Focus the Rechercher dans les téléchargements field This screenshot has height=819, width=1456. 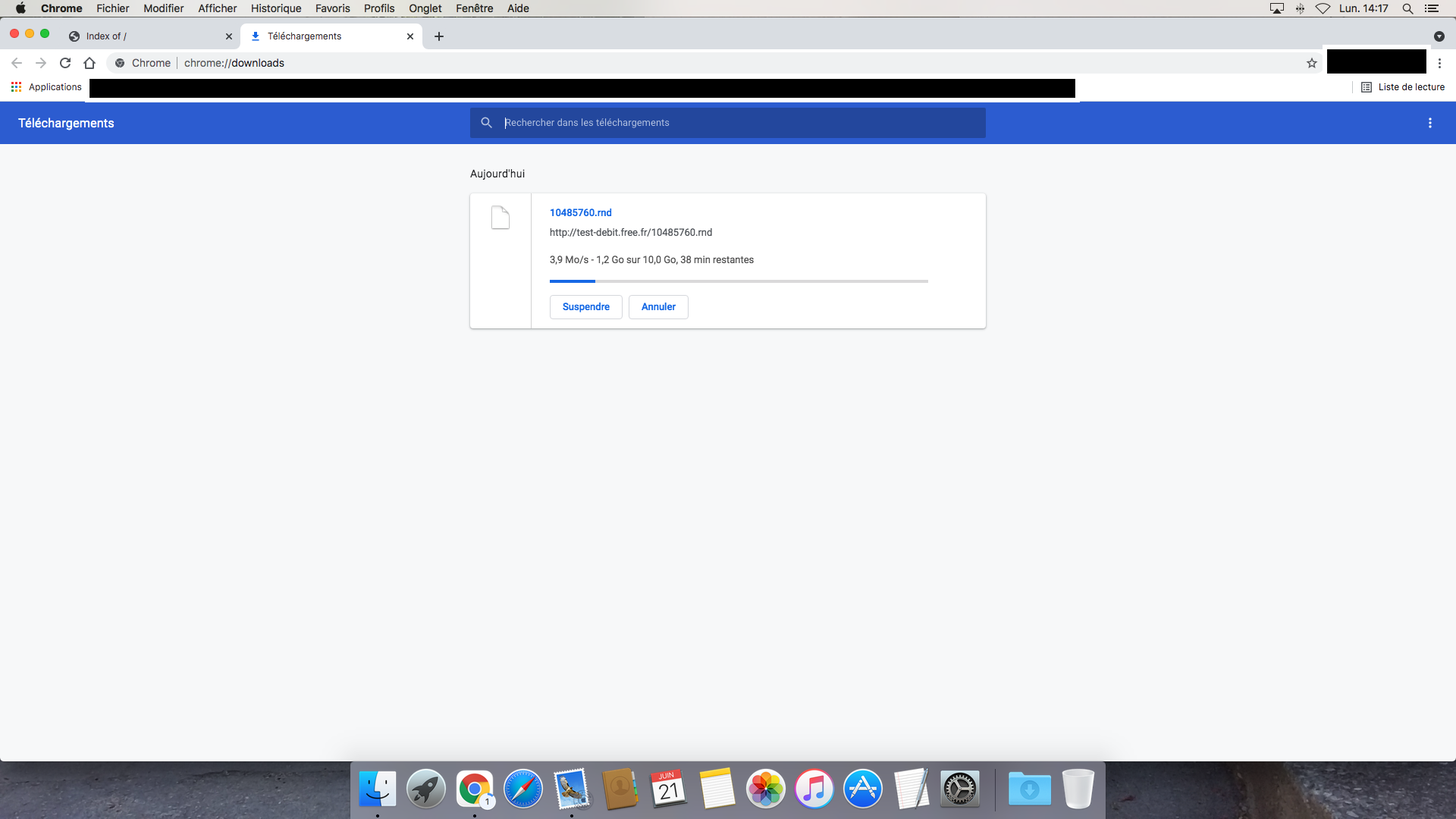[728, 123]
